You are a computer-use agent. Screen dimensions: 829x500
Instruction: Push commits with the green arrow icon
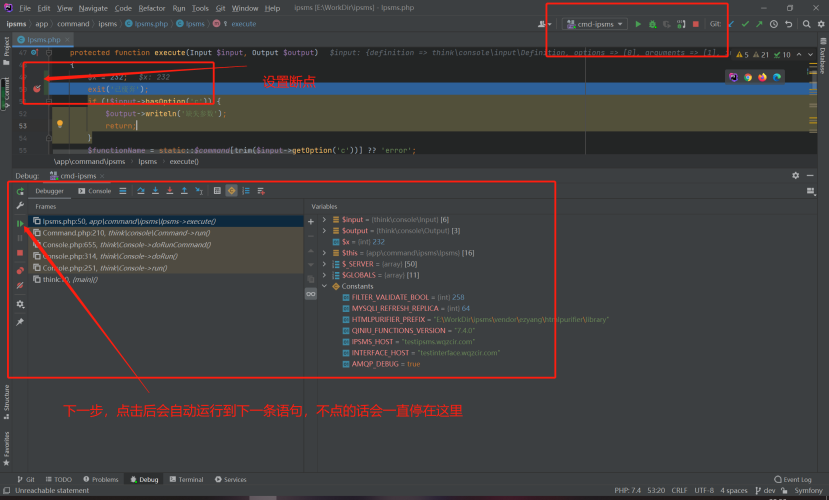pos(759,24)
